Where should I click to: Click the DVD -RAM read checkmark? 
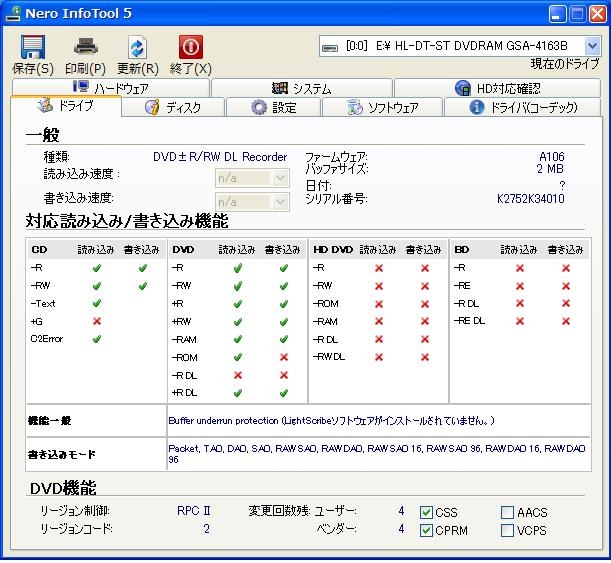click(x=238, y=339)
